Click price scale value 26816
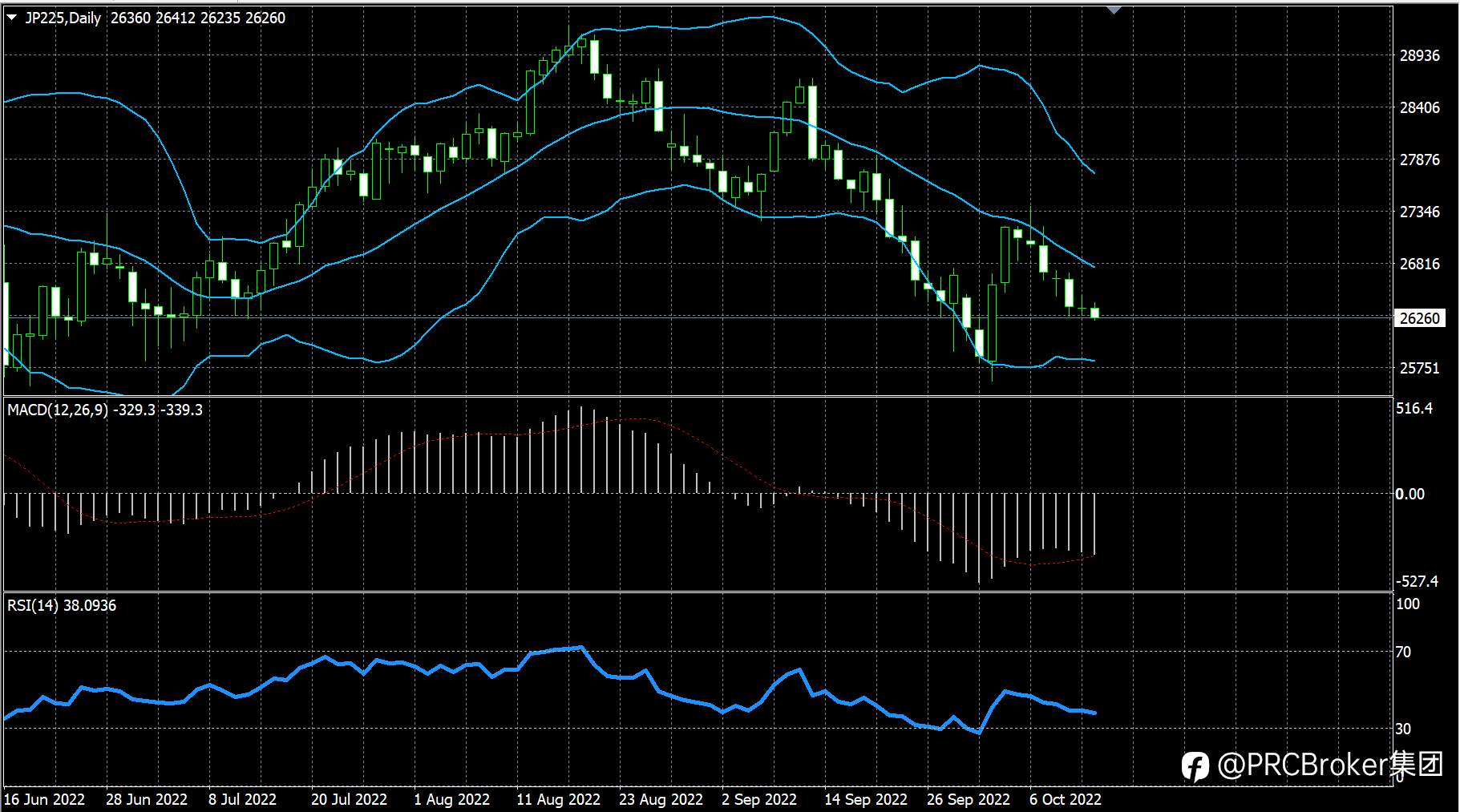The height and width of the screenshot is (812, 1460). (x=1419, y=264)
